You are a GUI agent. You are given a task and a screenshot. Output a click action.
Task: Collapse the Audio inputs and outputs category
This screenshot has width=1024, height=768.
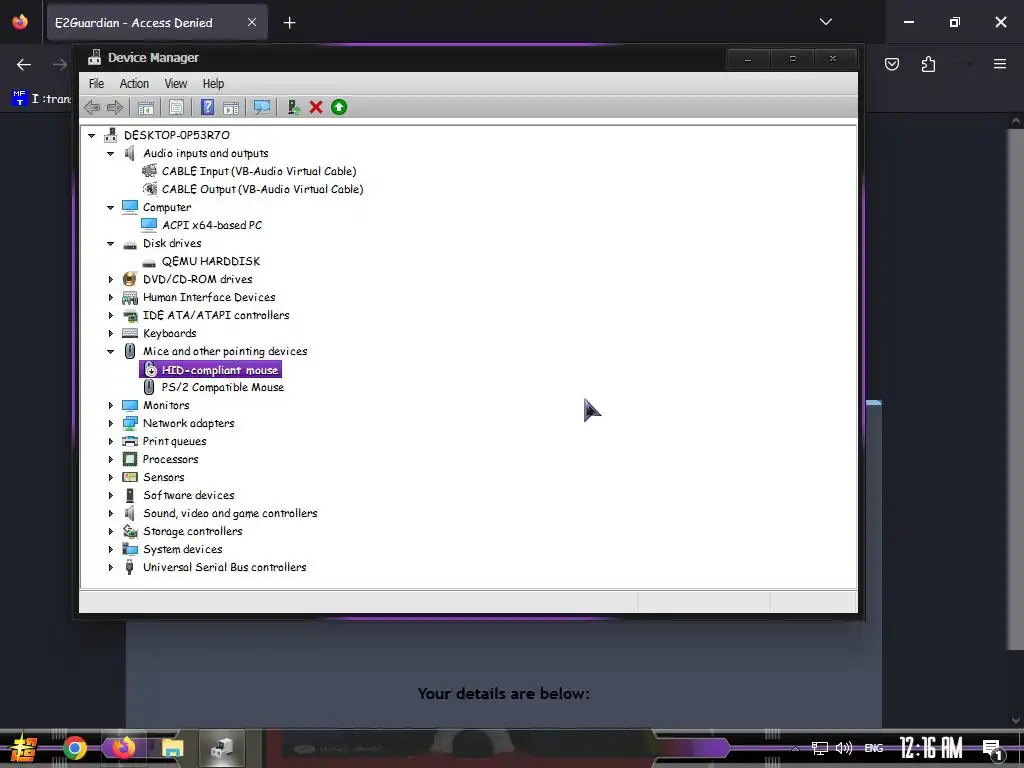(110, 153)
